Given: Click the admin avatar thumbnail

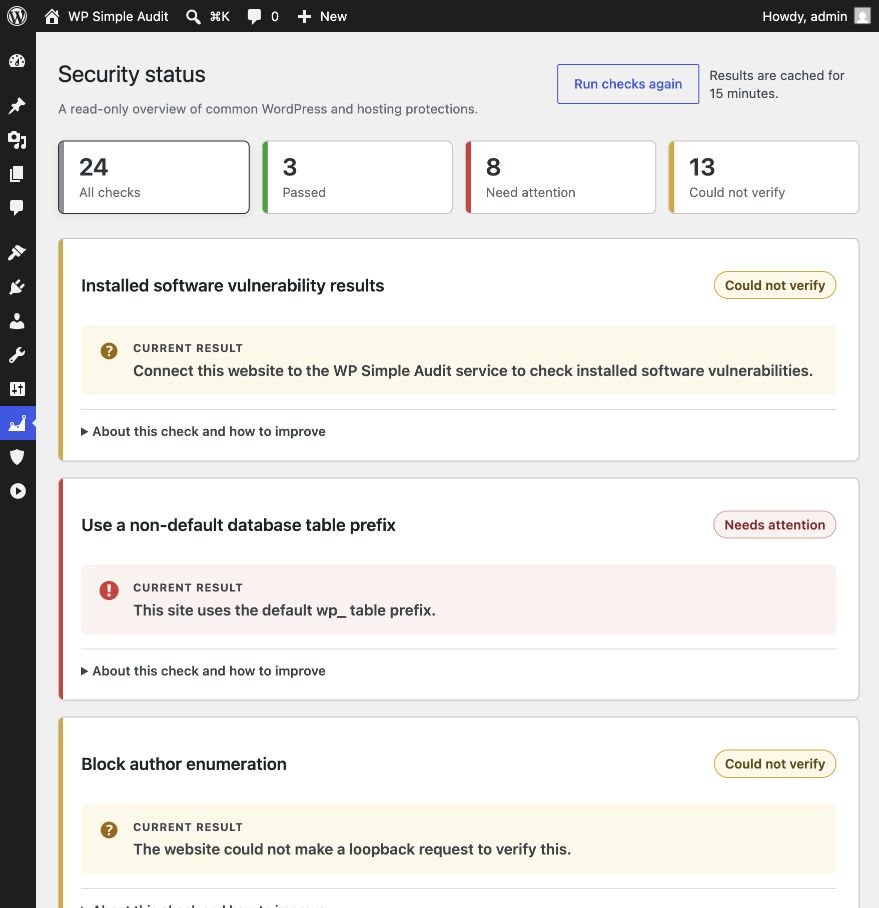Looking at the screenshot, I should 862,16.
